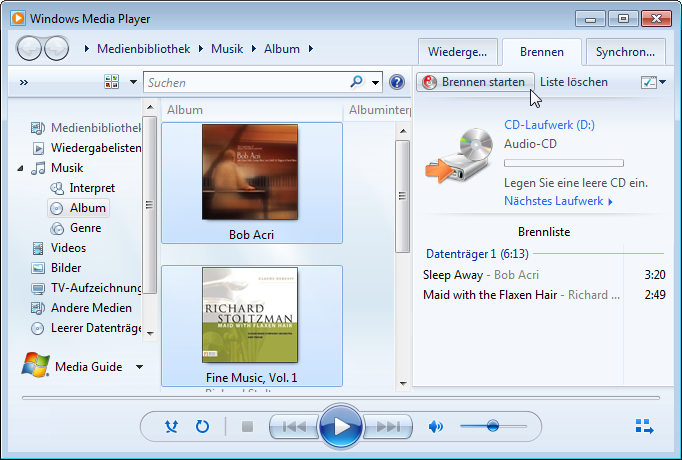Switch to the Synchronisieren tab
682x460 pixels.
pyautogui.click(x=625, y=52)
